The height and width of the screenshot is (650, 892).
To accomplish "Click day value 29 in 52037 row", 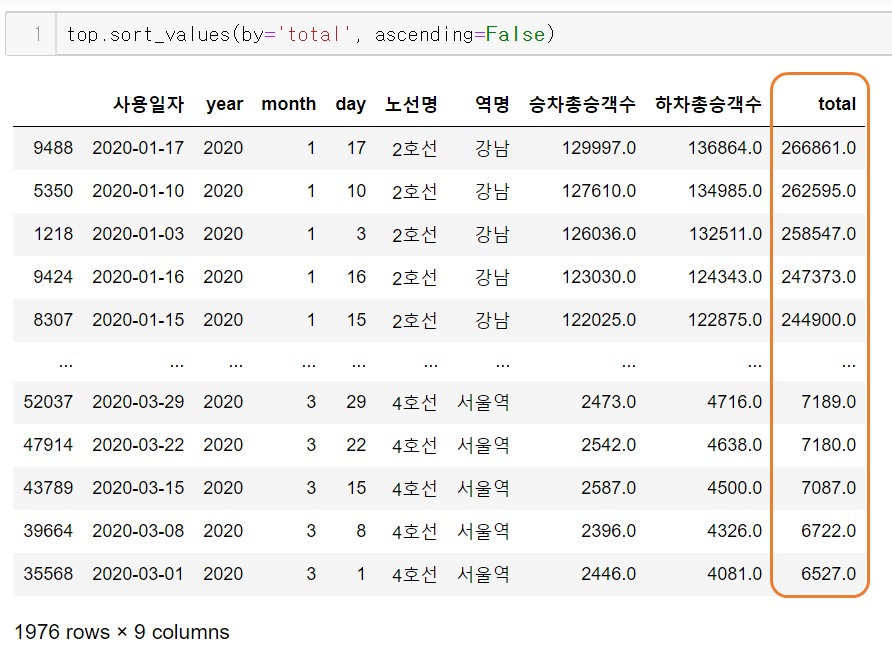I will [356, 402].
